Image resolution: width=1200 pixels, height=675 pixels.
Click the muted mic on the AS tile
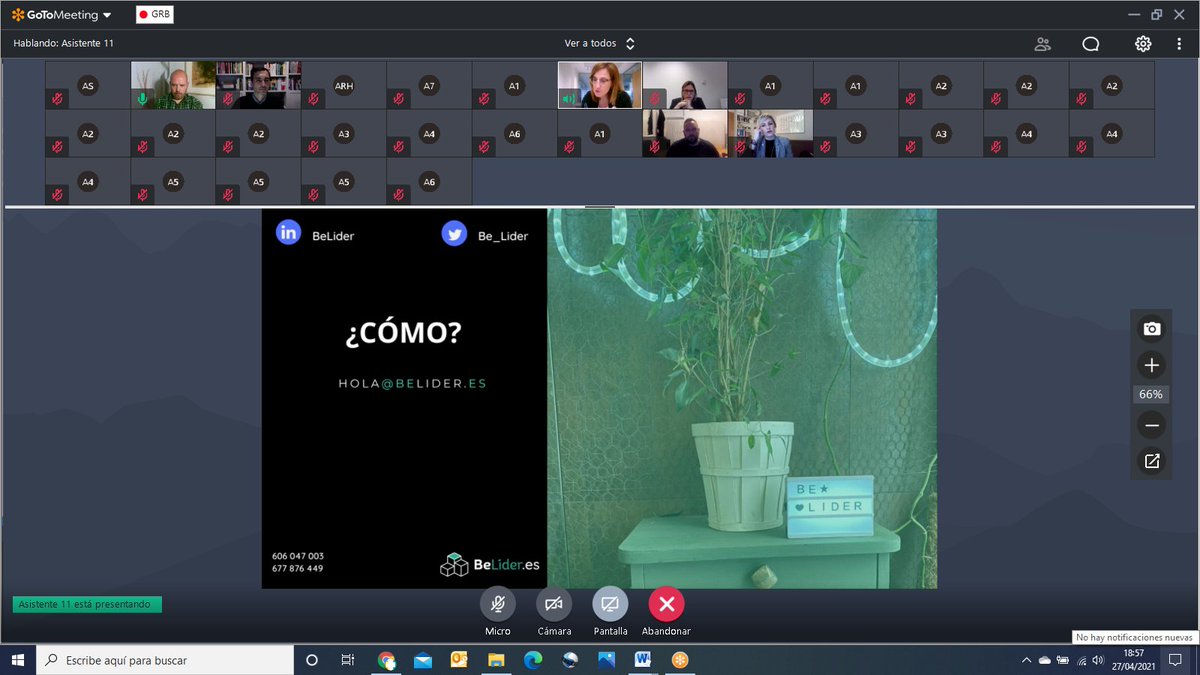[57, 99]
